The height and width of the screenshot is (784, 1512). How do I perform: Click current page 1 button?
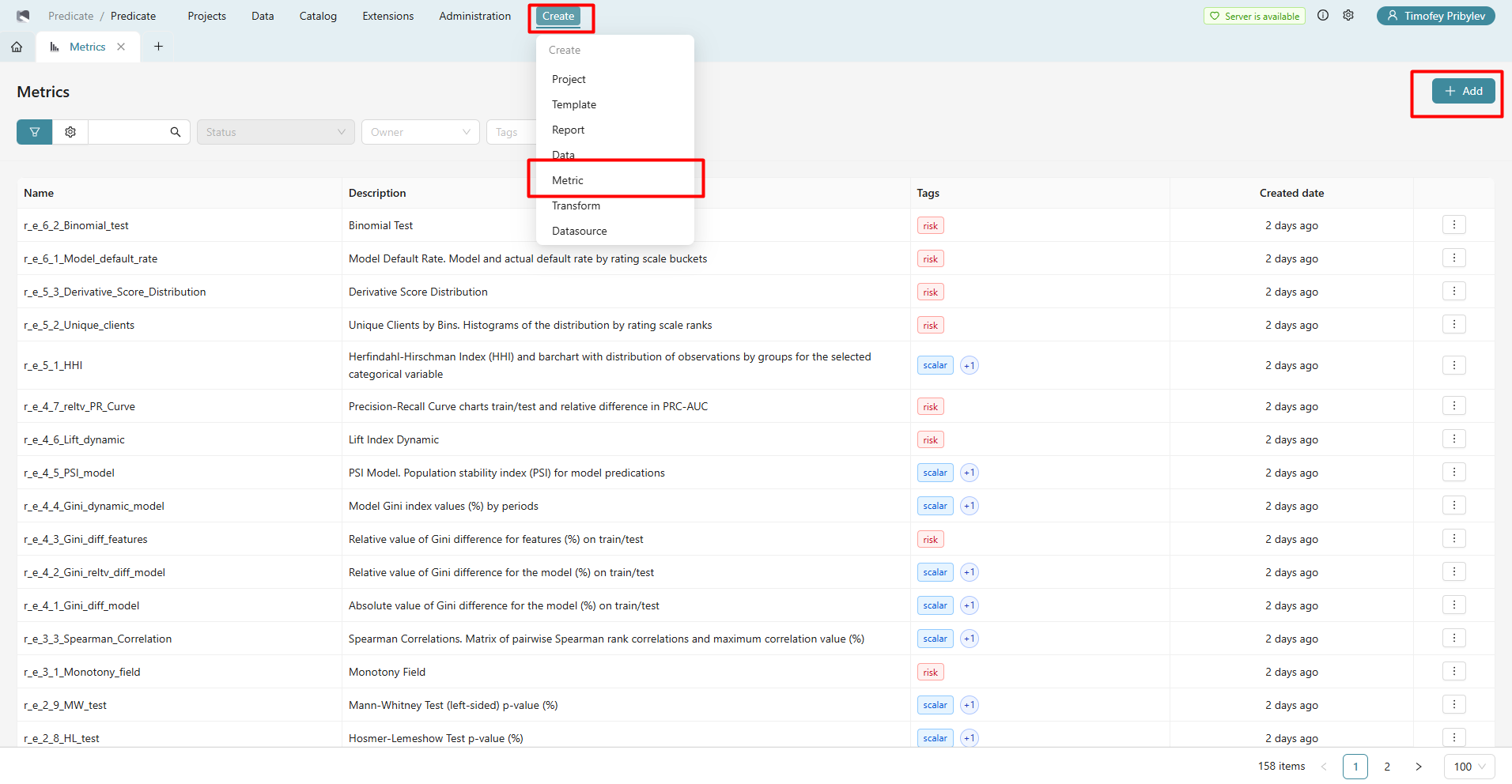(x=1355, y=767)
